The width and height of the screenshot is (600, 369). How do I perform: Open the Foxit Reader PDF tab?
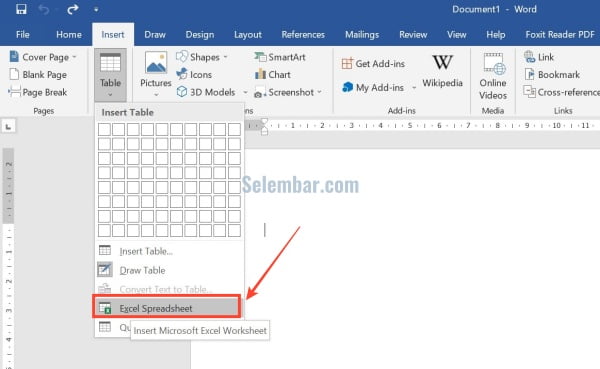click(x=560, y=34)
